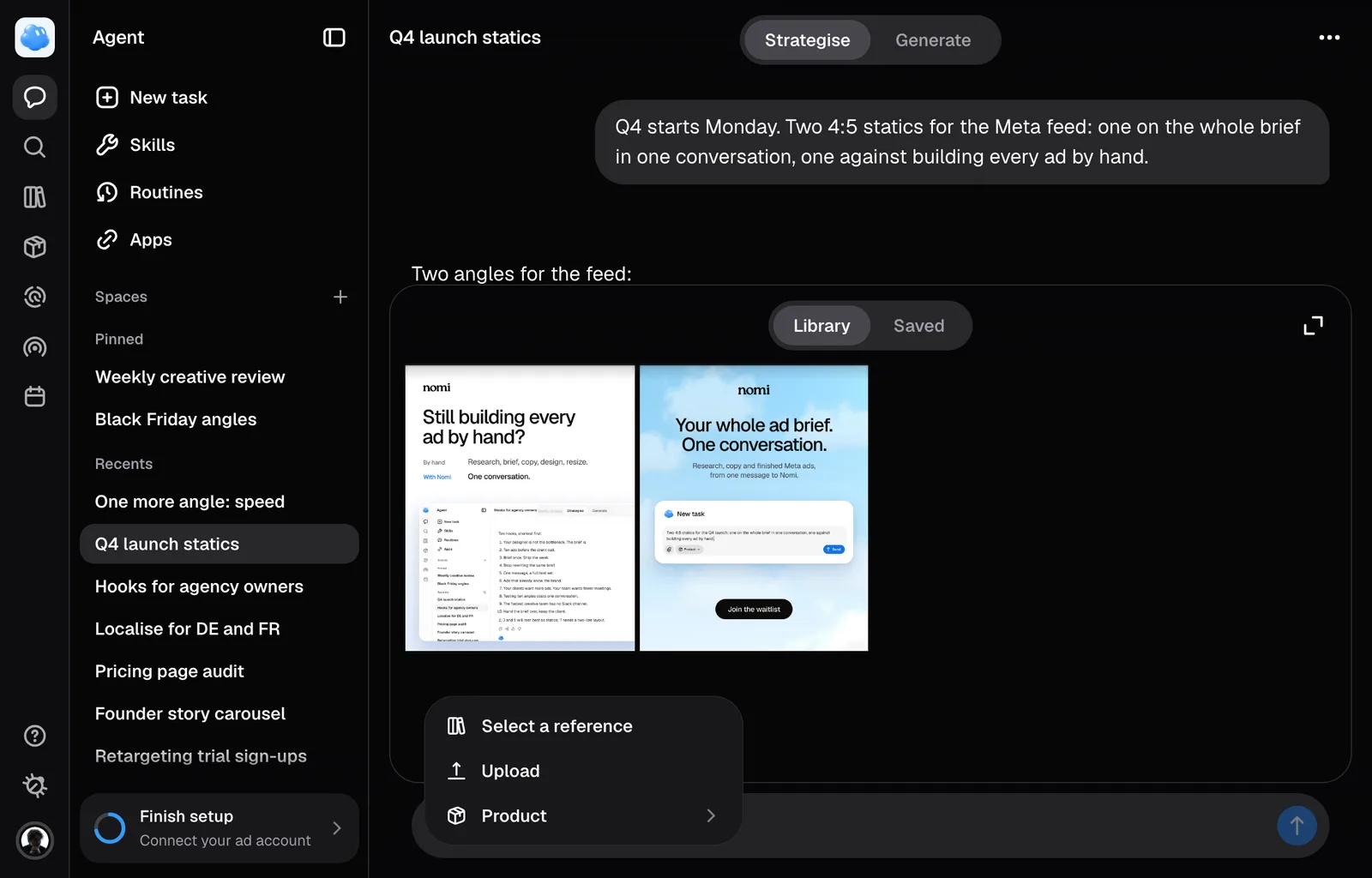
Task: Open the user profile avatar
Action: click(35, 840)
